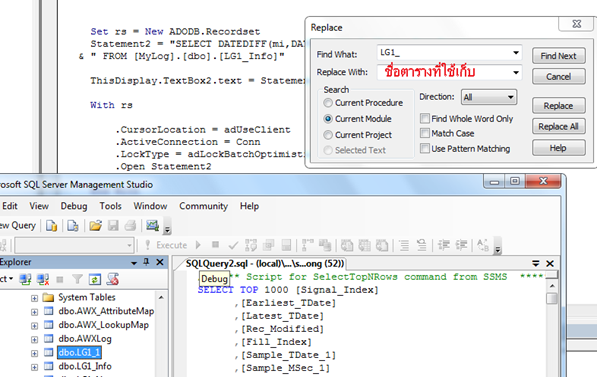This screenshot has width=597, height=377.
Task: Open the Window menu in SSMS
Action: (150, 206)
